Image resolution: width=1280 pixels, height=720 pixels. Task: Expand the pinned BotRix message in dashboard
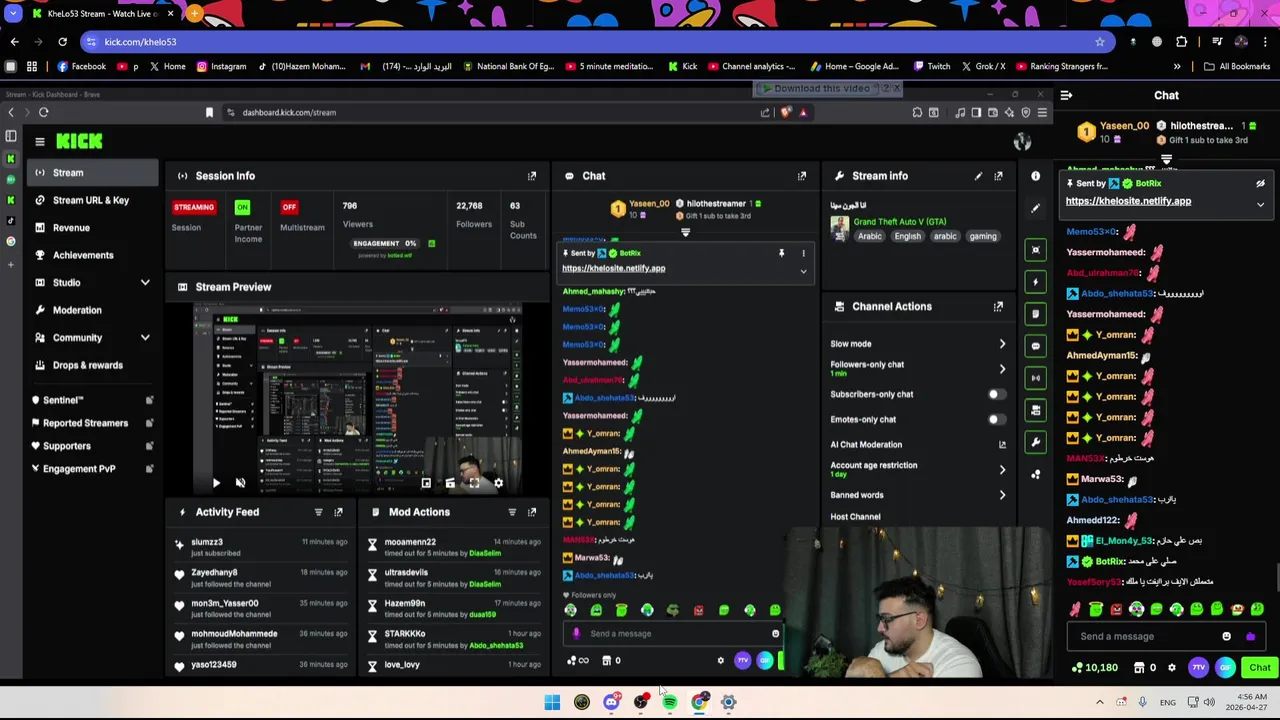click(803, 271)
